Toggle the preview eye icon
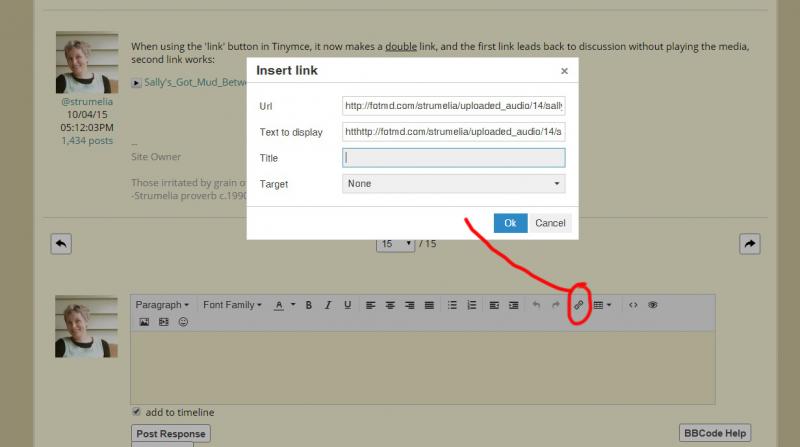 coord(653,305)
